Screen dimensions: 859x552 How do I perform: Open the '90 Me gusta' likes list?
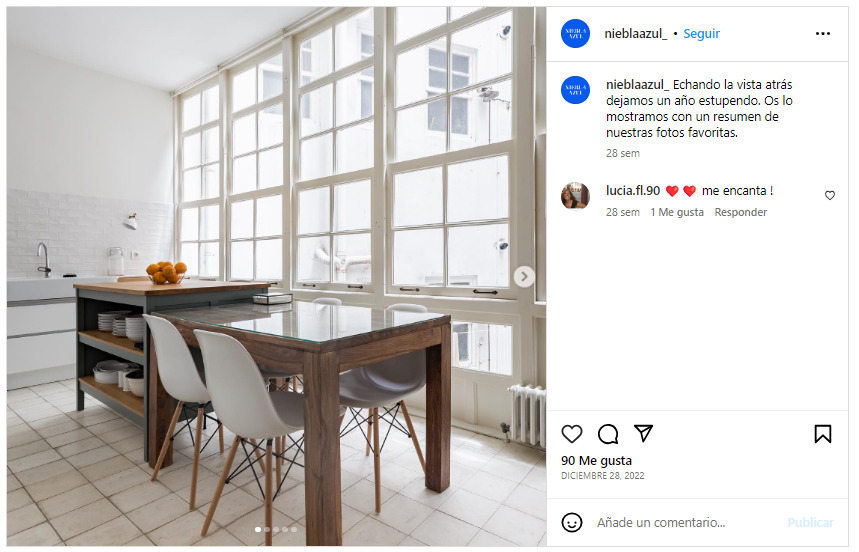click(596, 461)
